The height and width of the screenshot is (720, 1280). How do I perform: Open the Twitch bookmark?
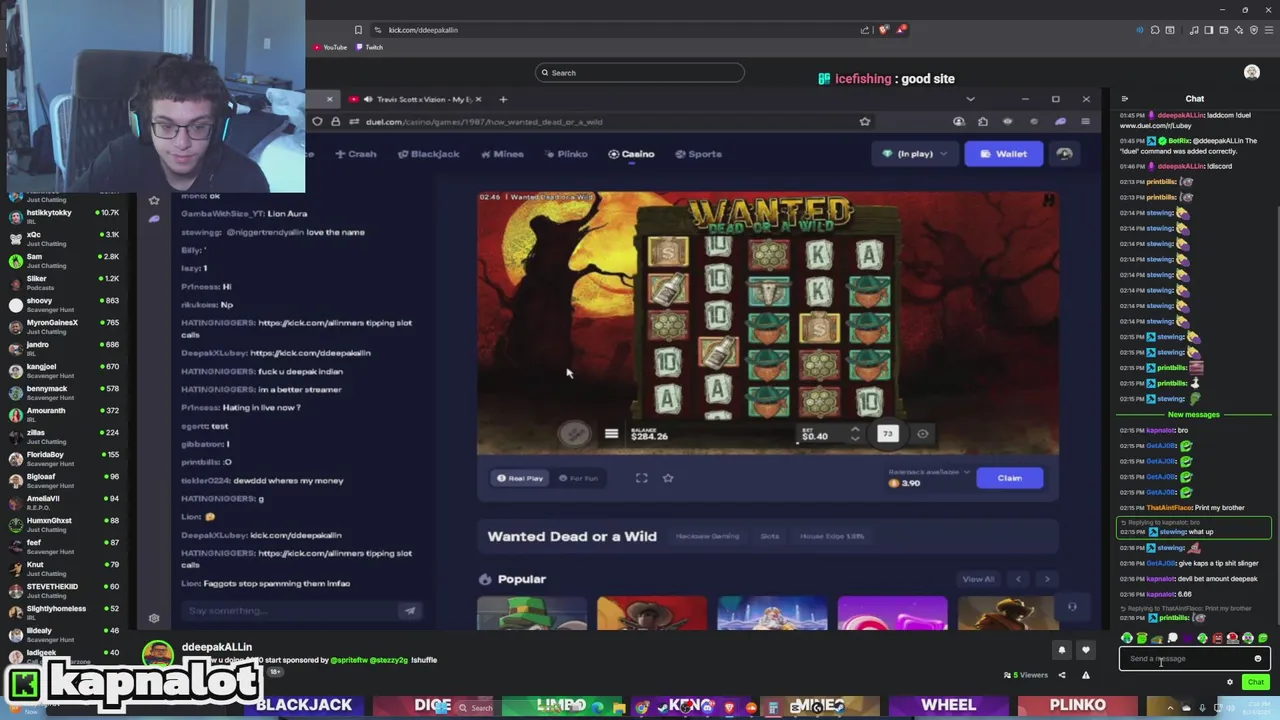point(370,47)
